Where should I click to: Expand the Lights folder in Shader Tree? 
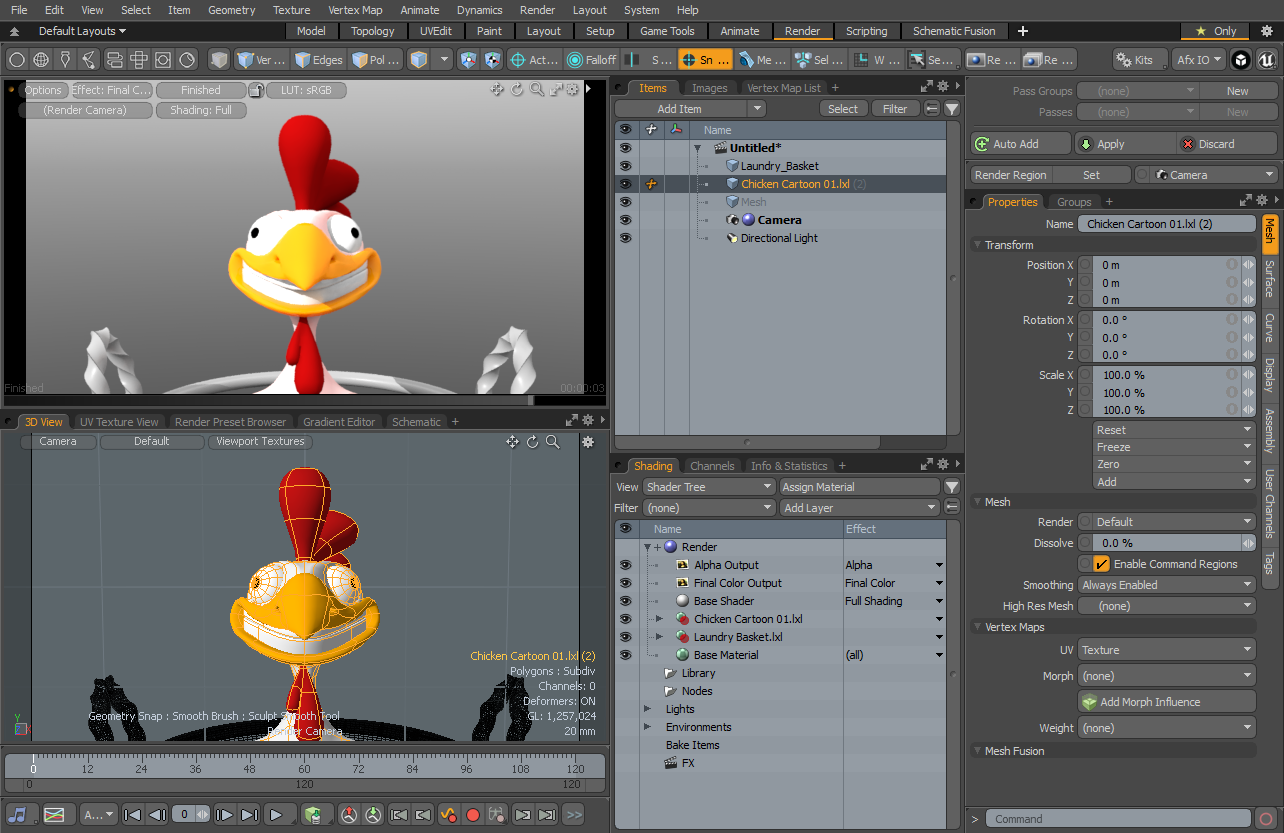(648, 709)
